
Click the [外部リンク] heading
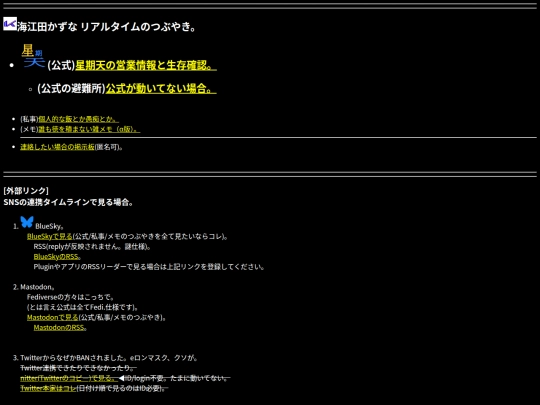click(x=26, y=191)
